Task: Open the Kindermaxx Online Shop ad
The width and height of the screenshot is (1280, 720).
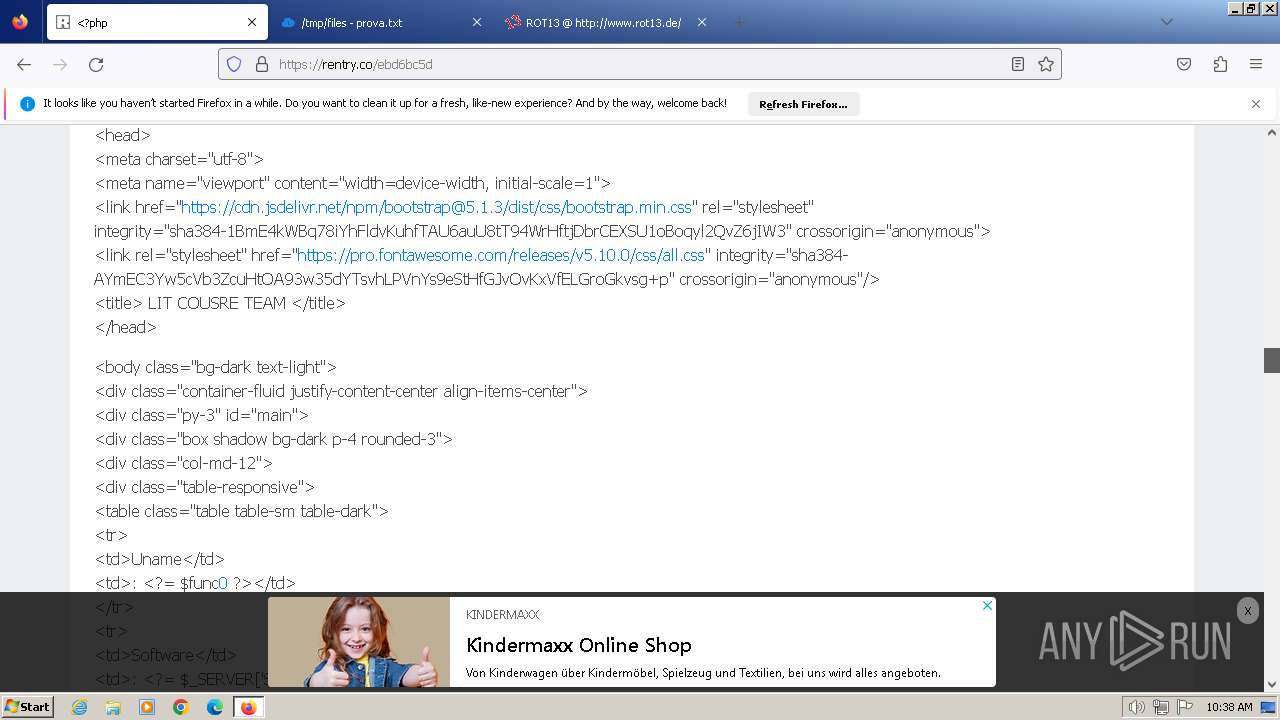Action: pyautogui.click(x=579, y=645)
